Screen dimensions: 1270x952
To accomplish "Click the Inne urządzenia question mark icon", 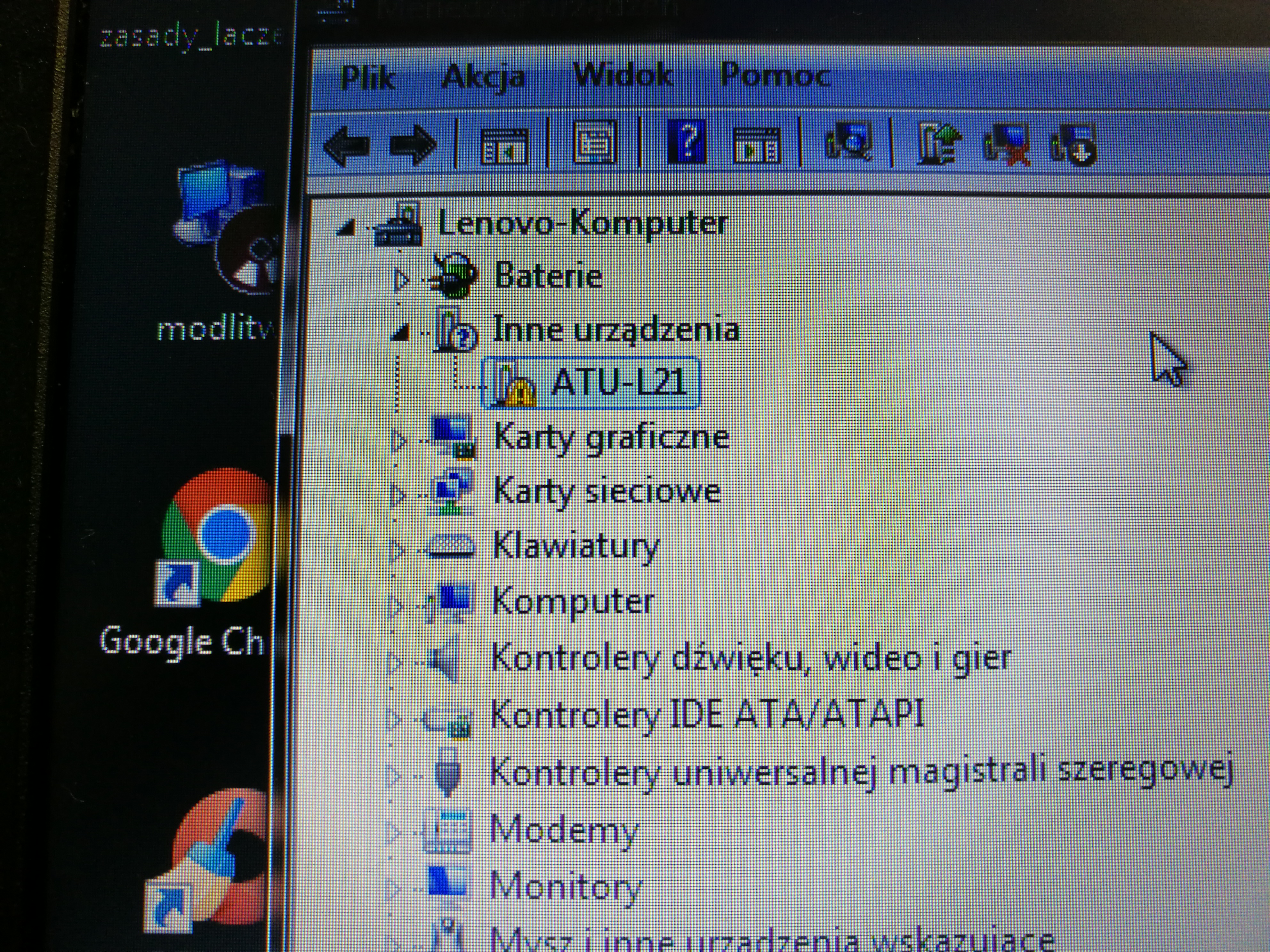I will (456, 329).
